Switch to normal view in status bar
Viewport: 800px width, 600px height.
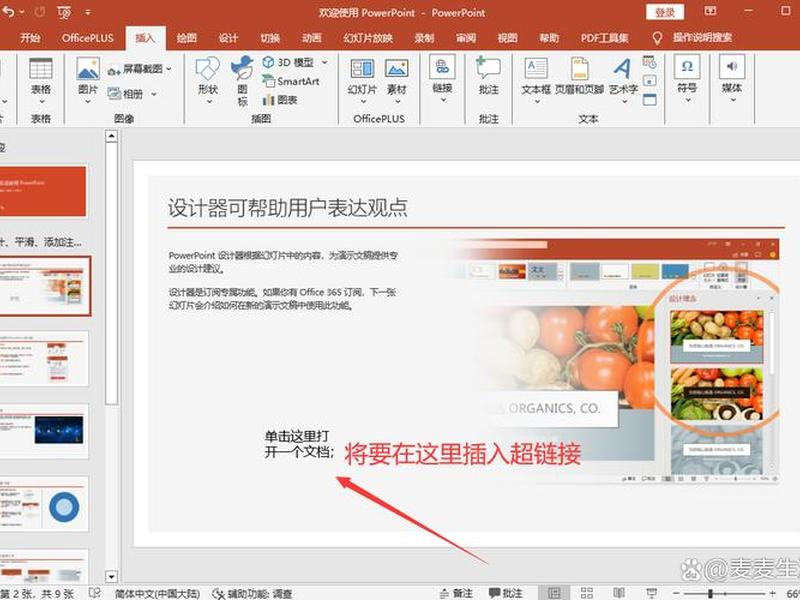click(x=554, y=593)
